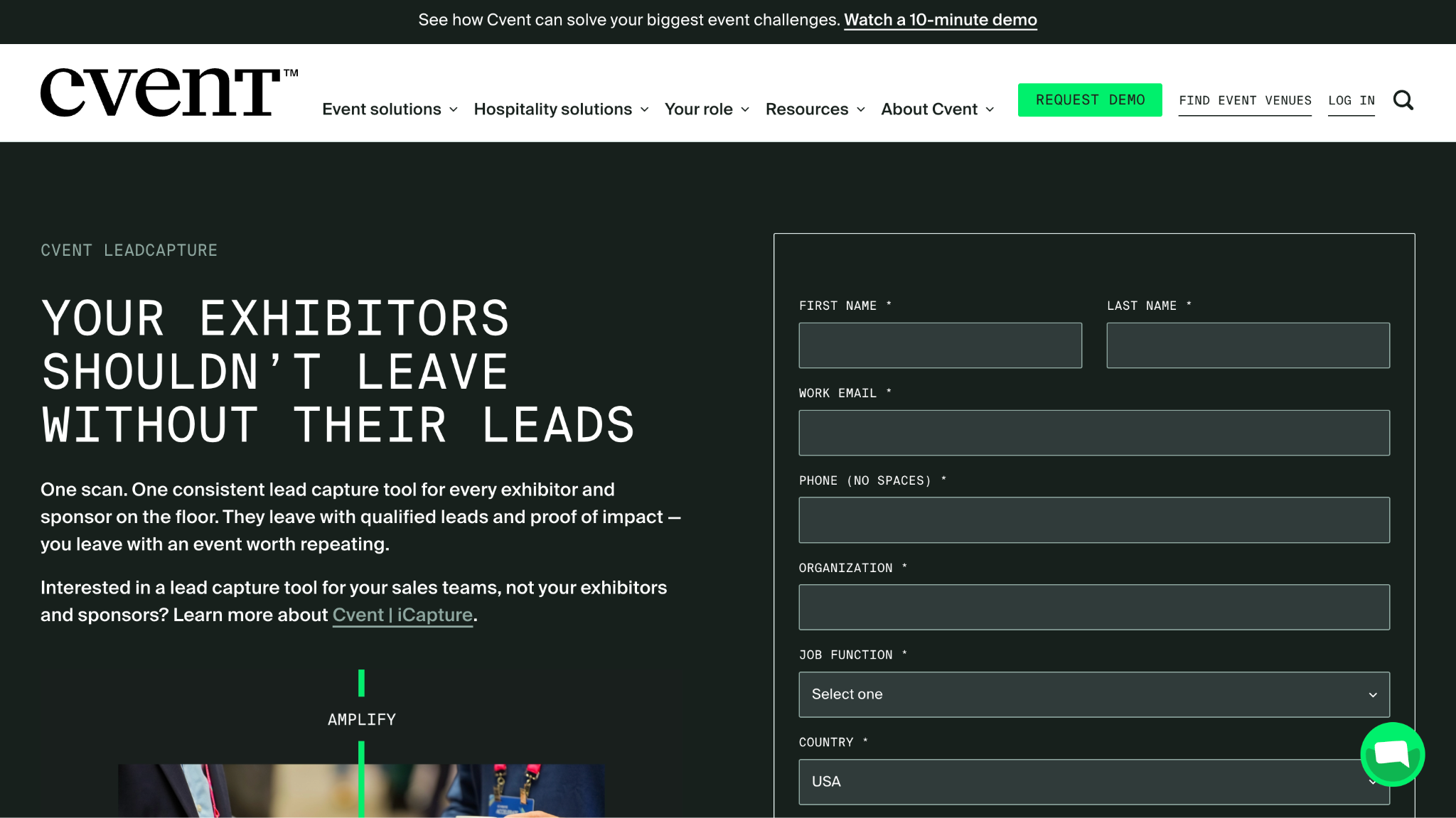Open the Country dropdown showing USA
1456x818 pixels.
tap(1094, 782)
